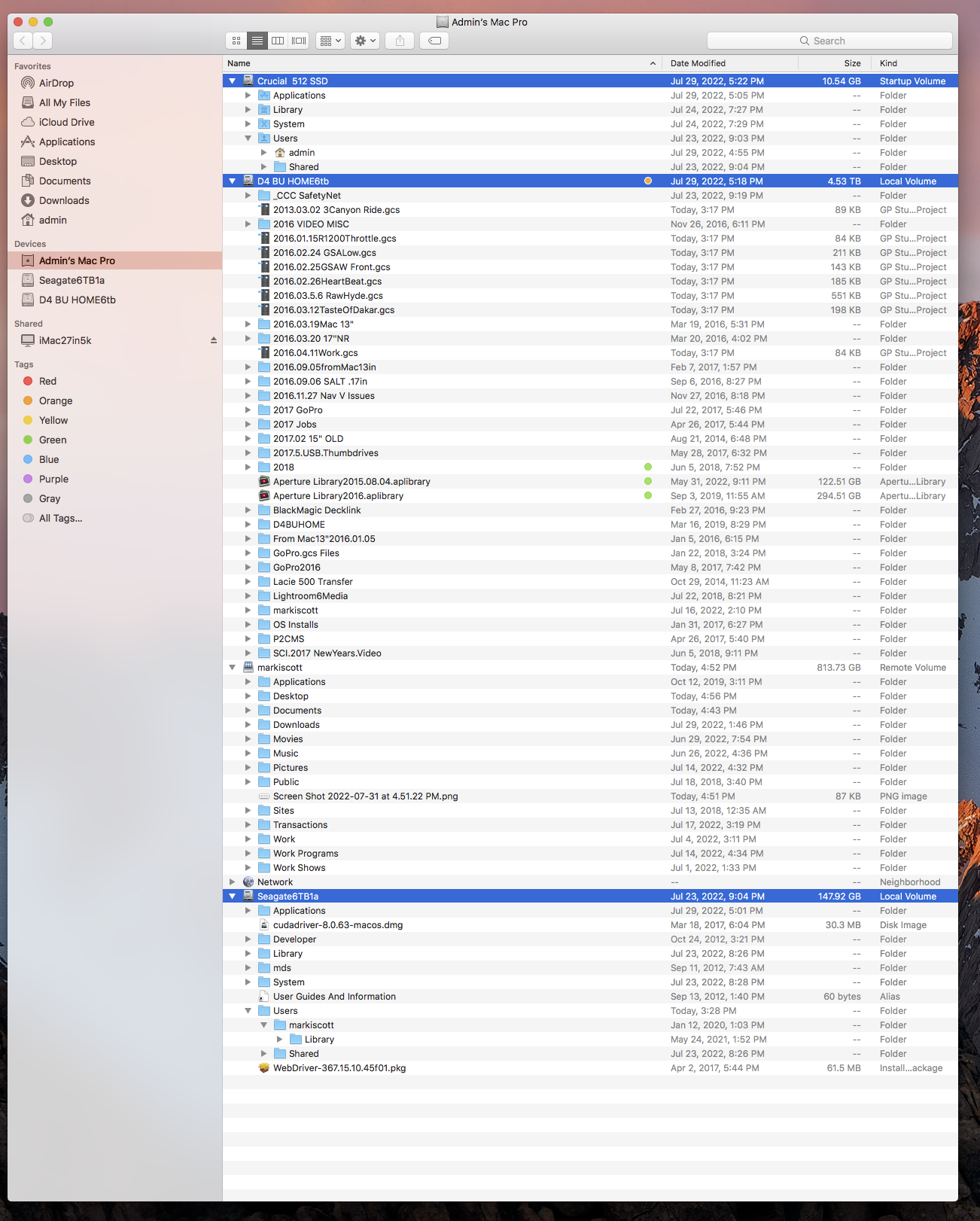The height and width of the screenshot is (1221, 980).
Task: Select D4 BU HOME6tb in the sidebar Devices
Action: pos(78,300)
